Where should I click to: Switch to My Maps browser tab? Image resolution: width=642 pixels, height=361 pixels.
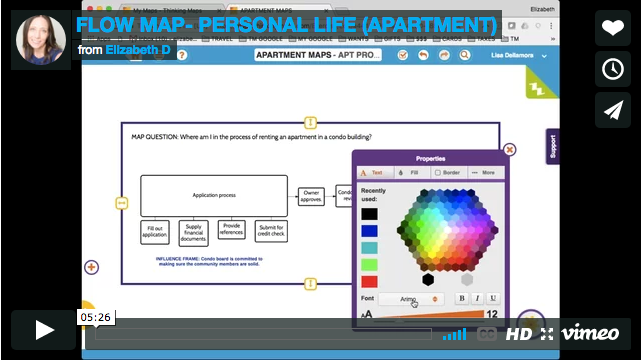[172, 10]
